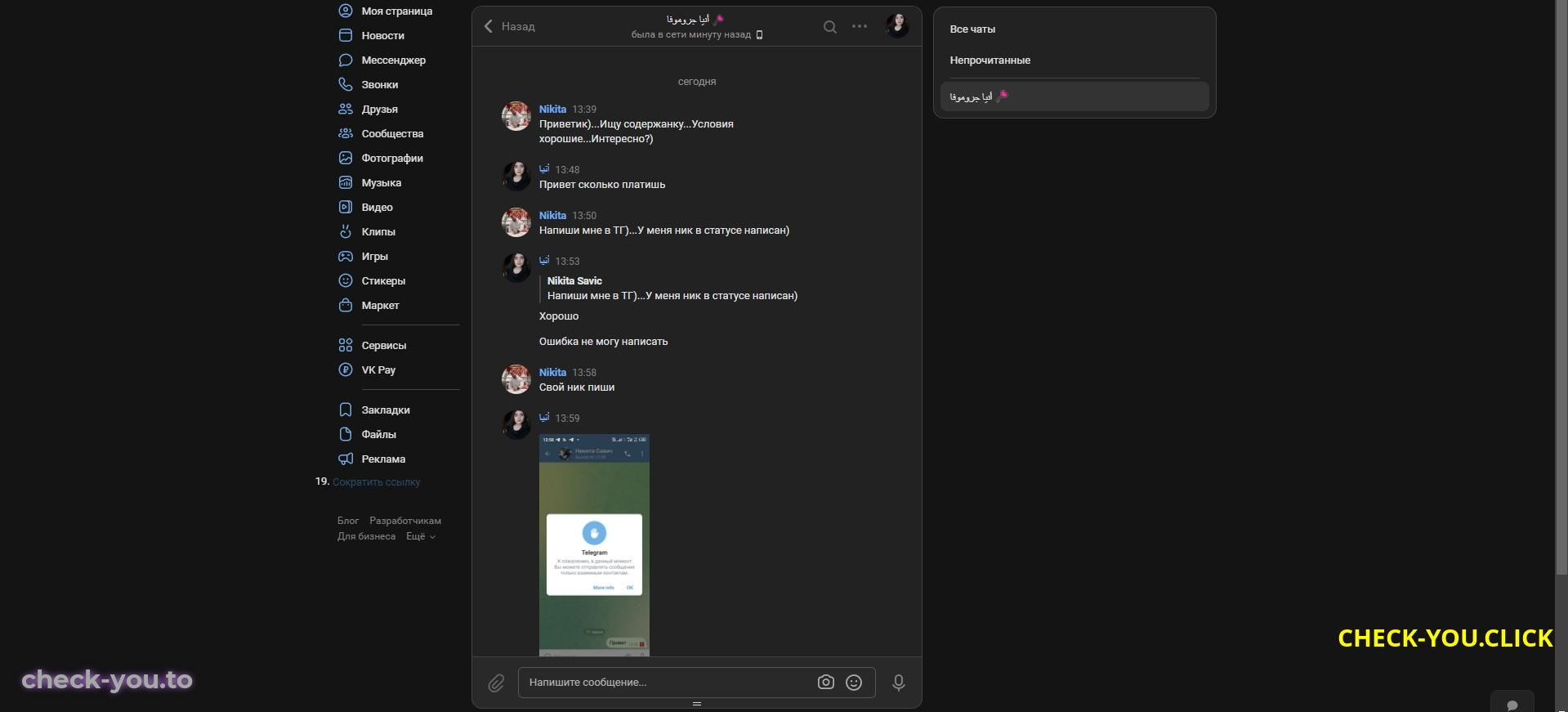The image size is (1568, 712).
Task: Open Nikita's name at 13:39 message
Action: tap(552, 110)
